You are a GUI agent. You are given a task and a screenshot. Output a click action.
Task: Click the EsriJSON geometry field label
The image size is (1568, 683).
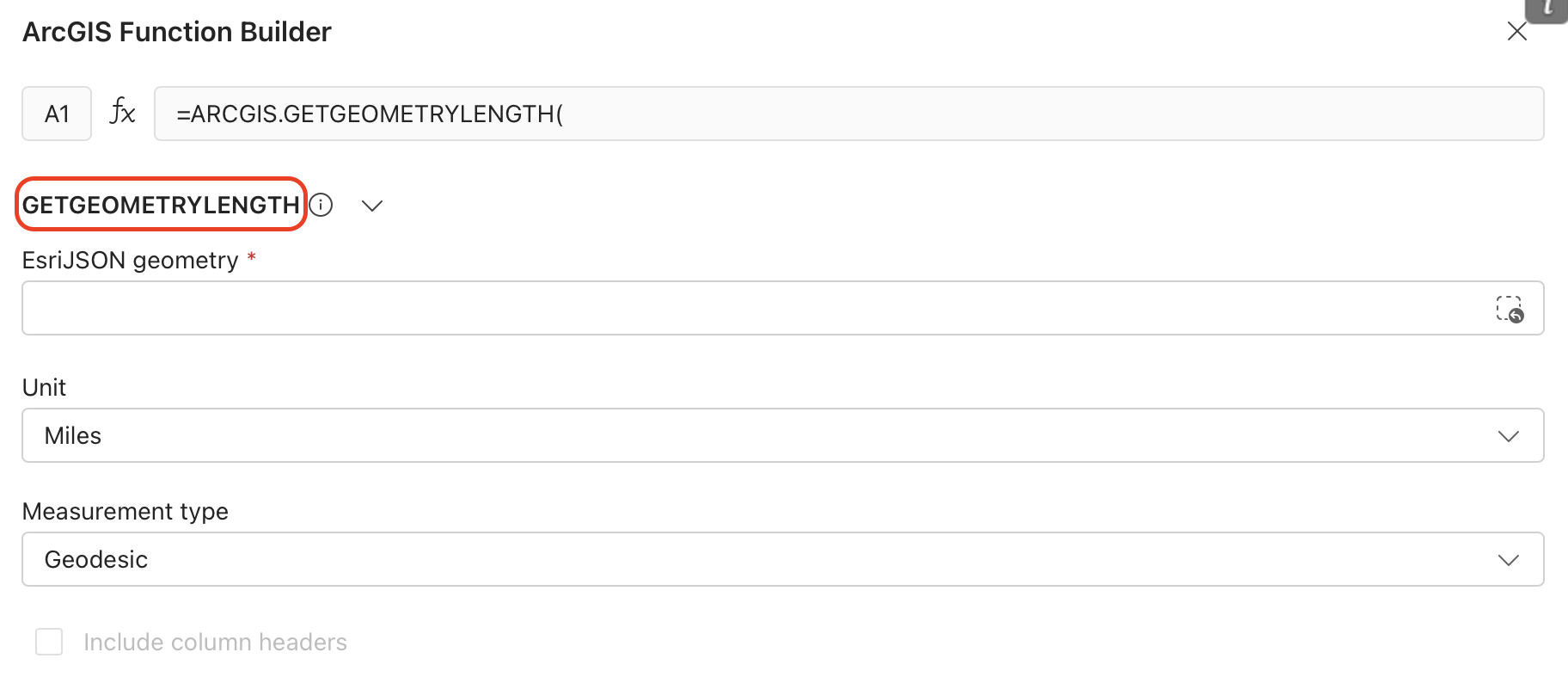coord(129,260)
